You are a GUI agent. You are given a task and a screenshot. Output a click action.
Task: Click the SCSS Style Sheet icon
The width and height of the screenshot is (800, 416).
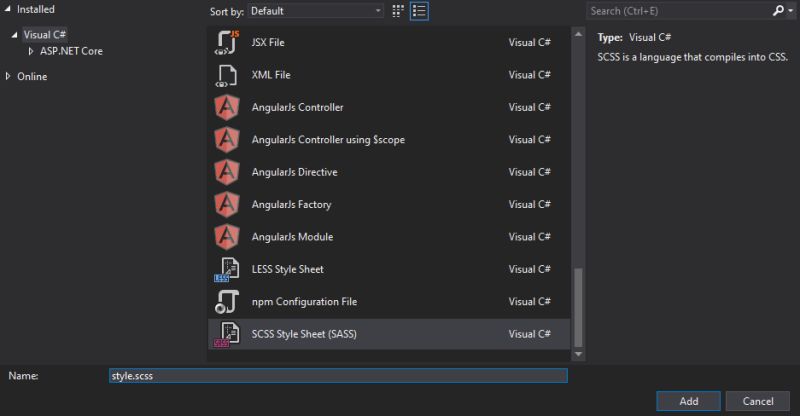pyautogui.click(x=227, y=334)
